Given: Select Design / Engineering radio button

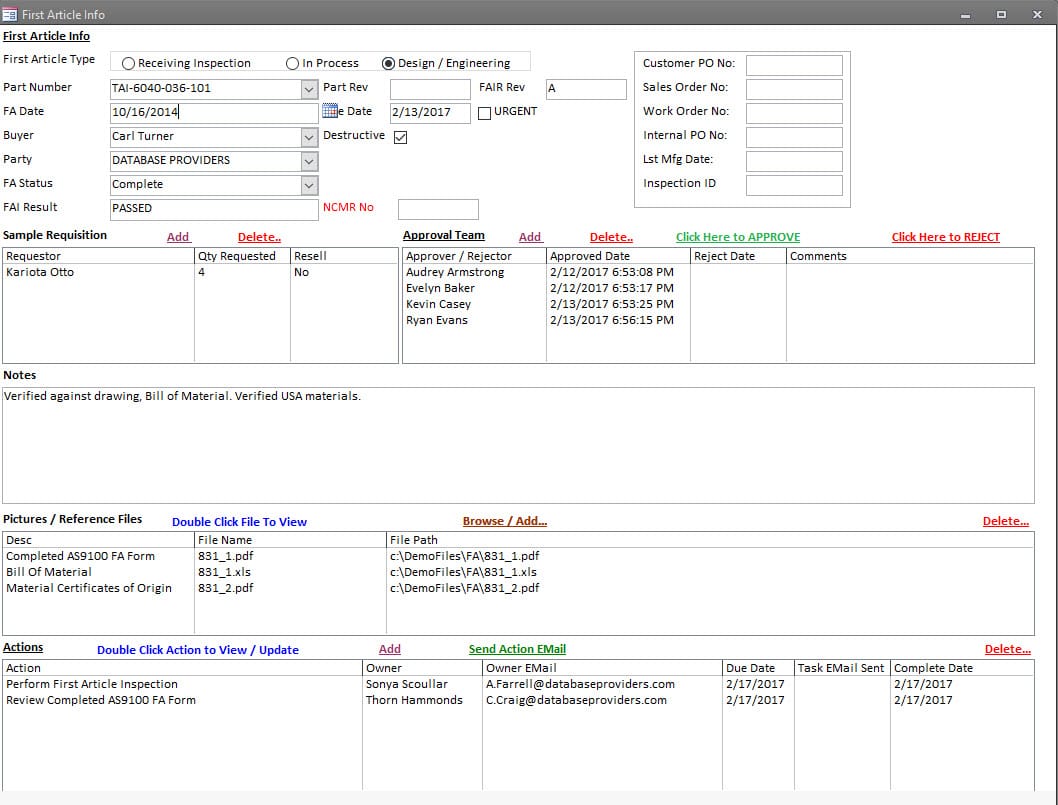Looking at the screenshot, I should click(389, 63).
